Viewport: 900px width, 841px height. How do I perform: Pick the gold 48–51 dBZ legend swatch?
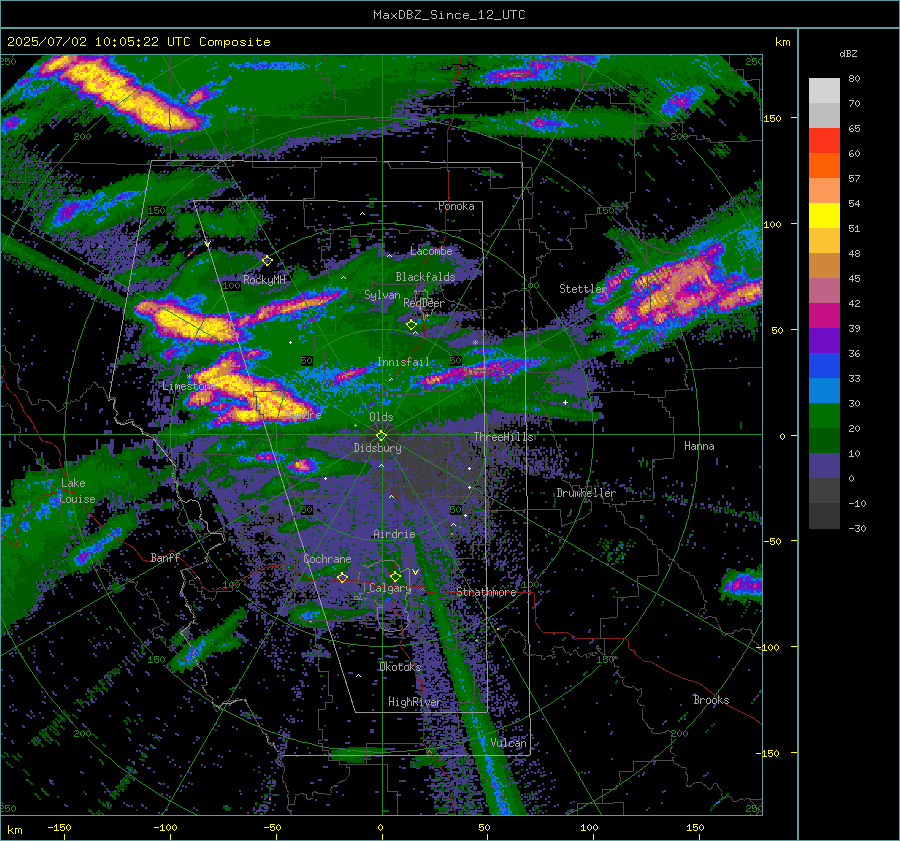point(824,241)
